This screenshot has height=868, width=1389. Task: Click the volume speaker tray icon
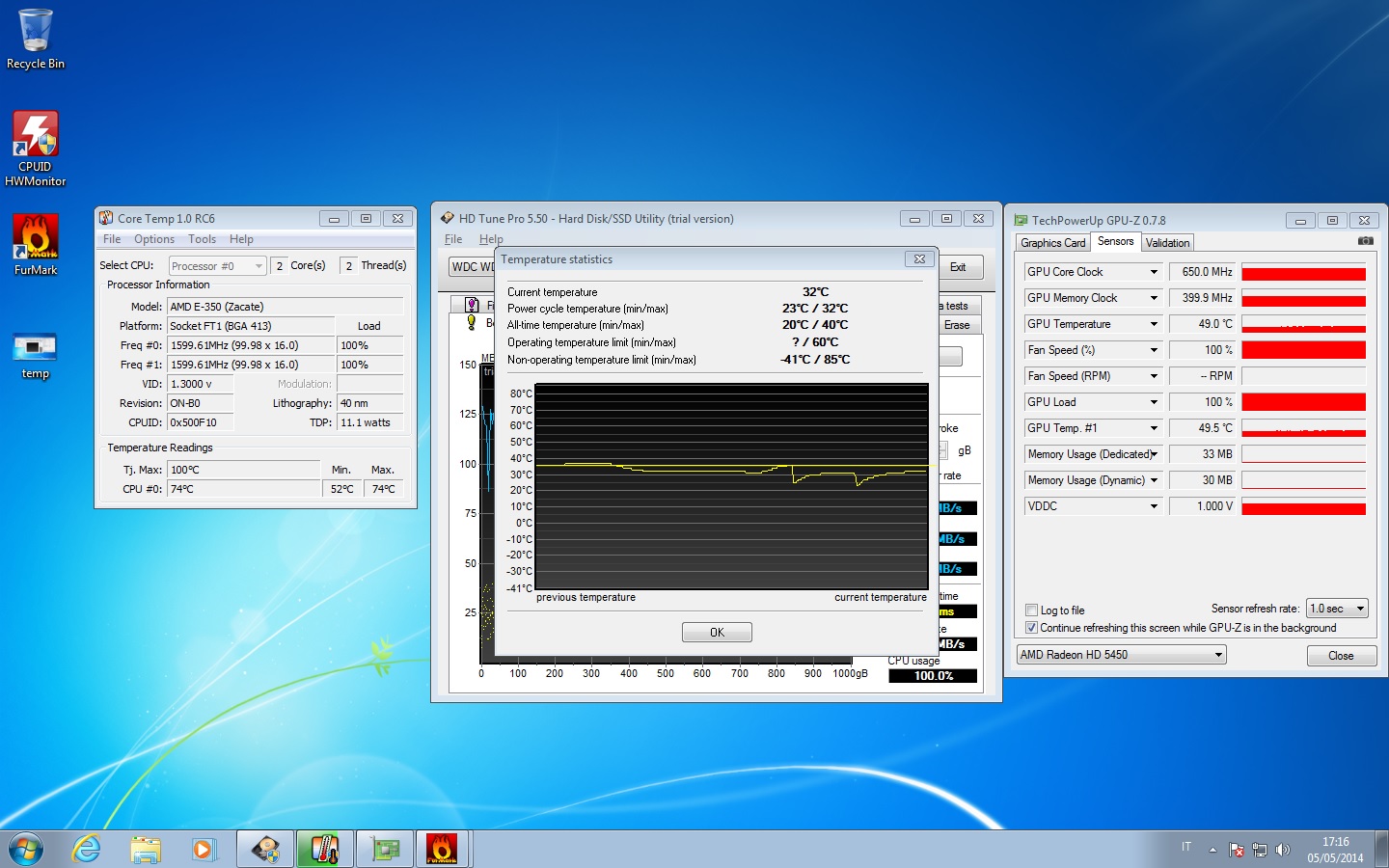pos(1282,850)
